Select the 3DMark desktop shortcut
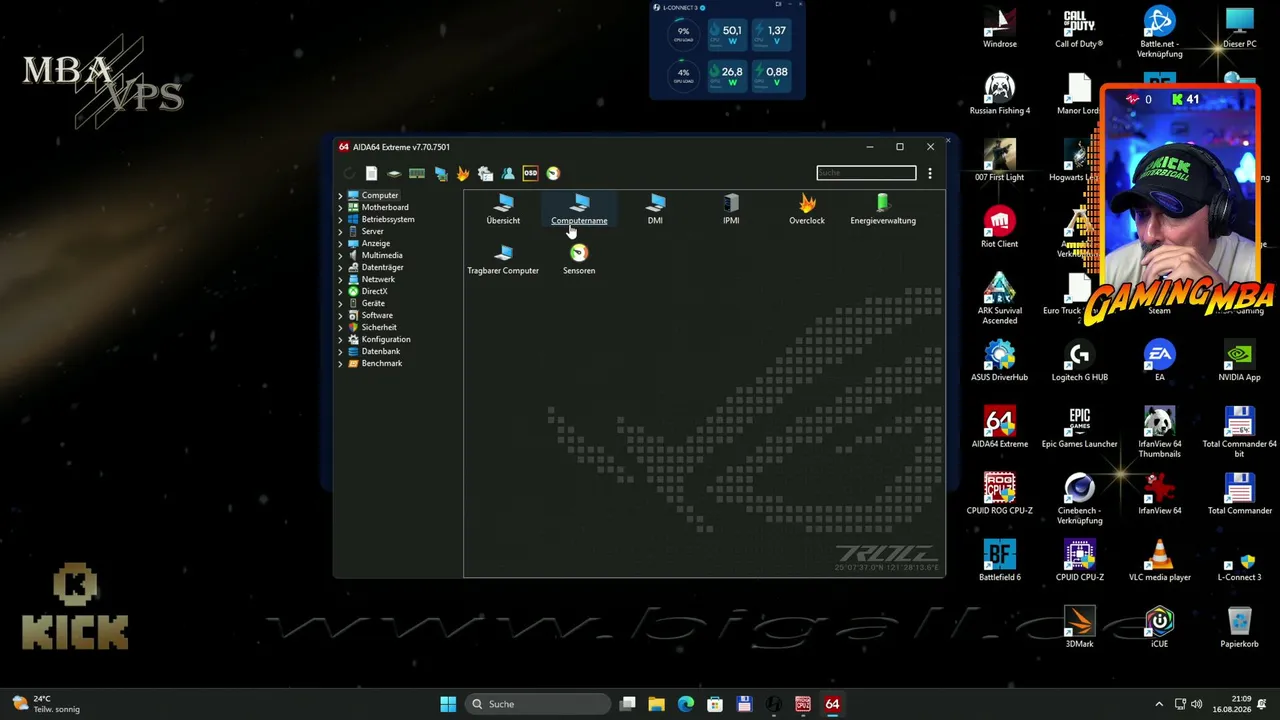This screenshot has width=1280, height=720. (1080, 627)
